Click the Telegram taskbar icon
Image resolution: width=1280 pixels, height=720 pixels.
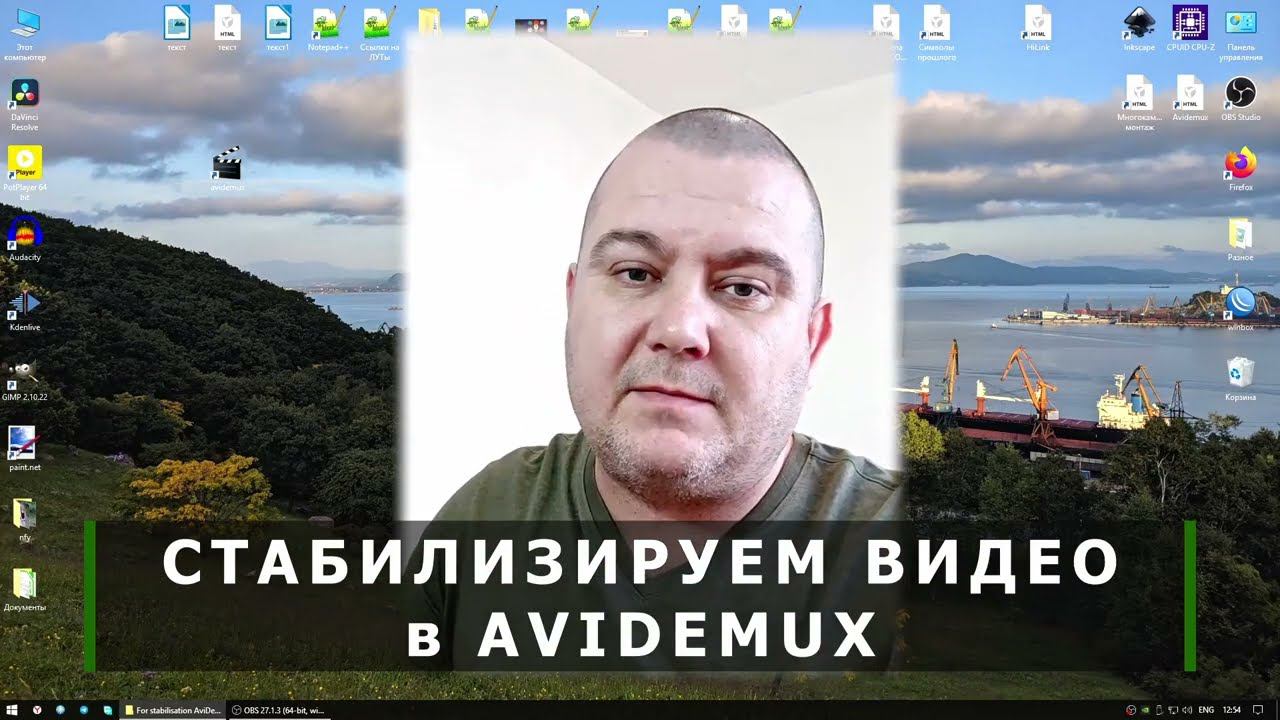83,710
